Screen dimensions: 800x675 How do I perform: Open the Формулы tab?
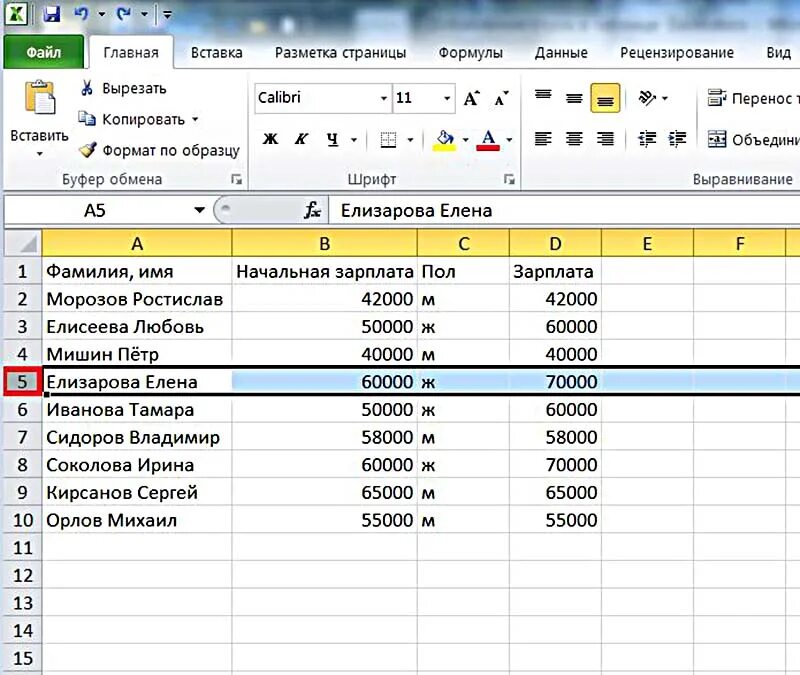pyautogui.click(x=470, y=52)
